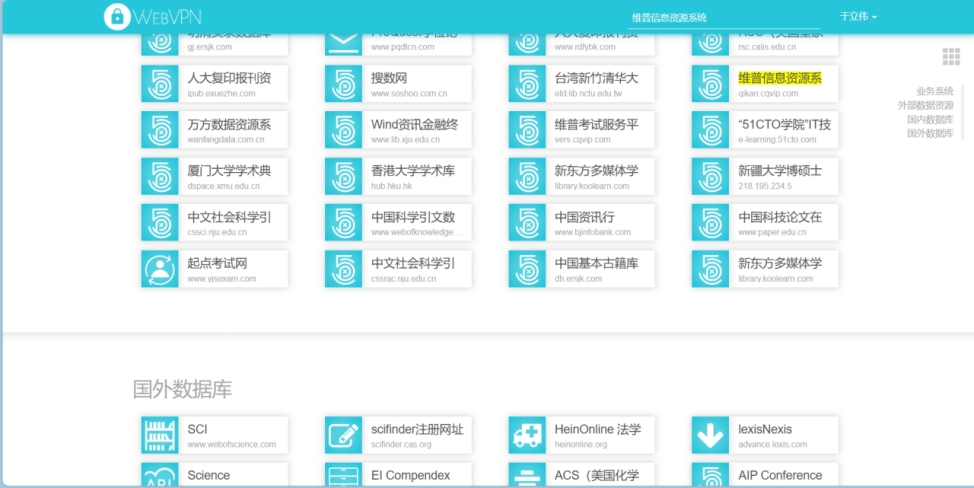Screen dimensions: 974x488
Task: Click the scifinder.cas.org address text
Action: click(401, 445)
